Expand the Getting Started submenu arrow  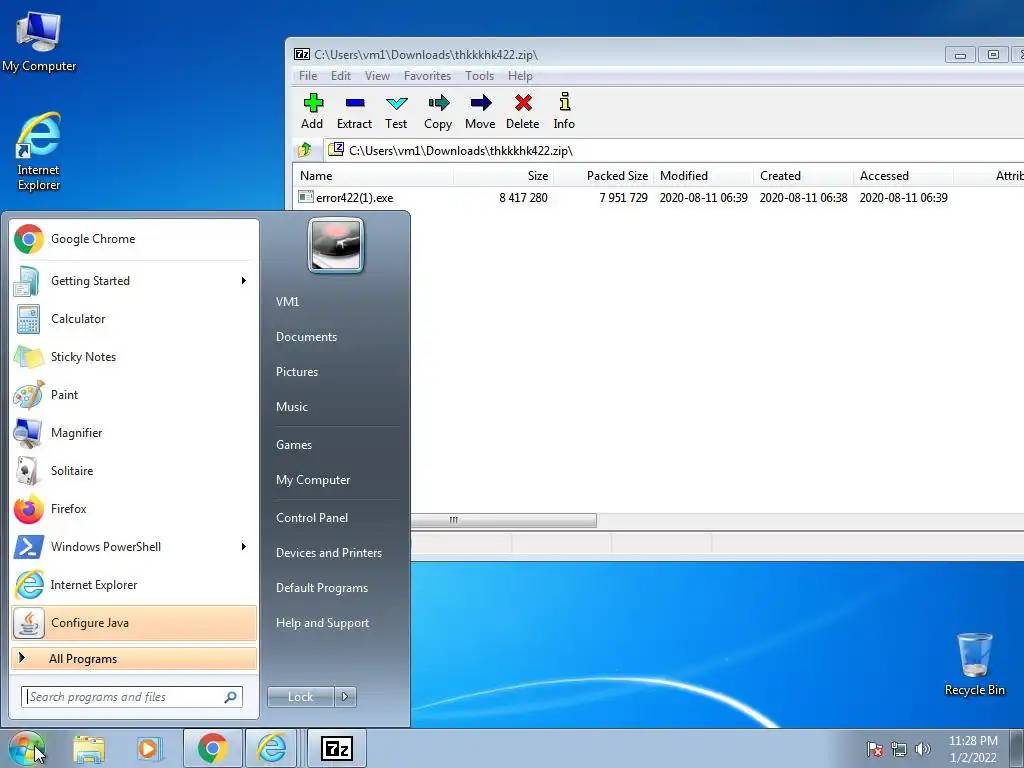tap(244, 281)
